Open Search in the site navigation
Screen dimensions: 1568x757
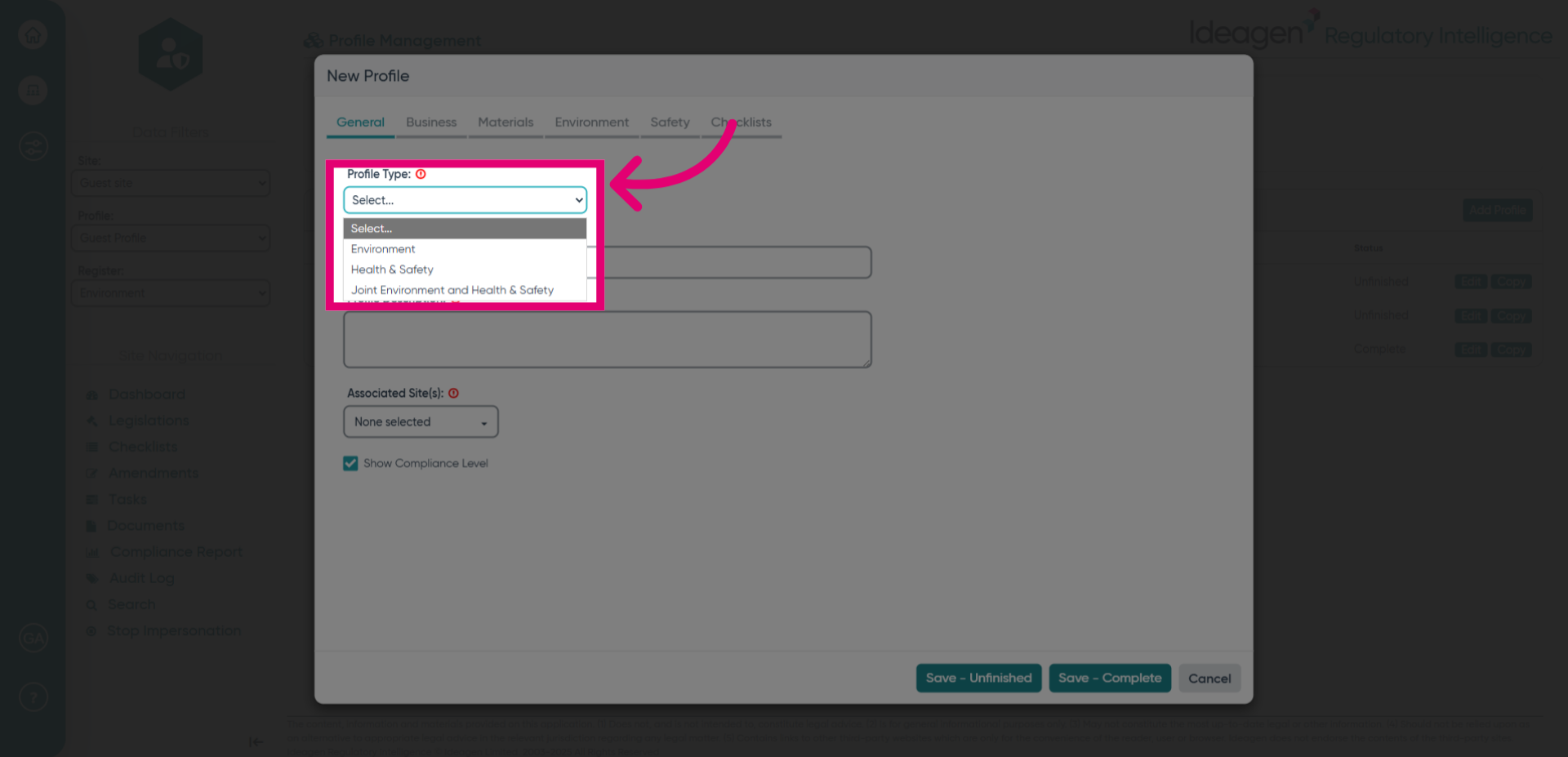click(x=131, y=604)
